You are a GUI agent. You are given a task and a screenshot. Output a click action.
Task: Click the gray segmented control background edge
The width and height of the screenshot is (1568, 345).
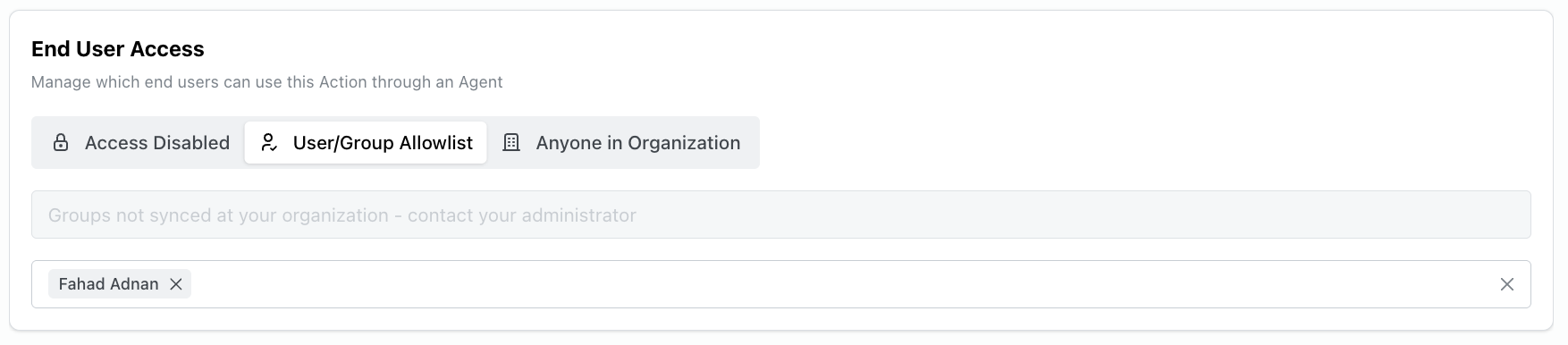click(x=757, y=143)
